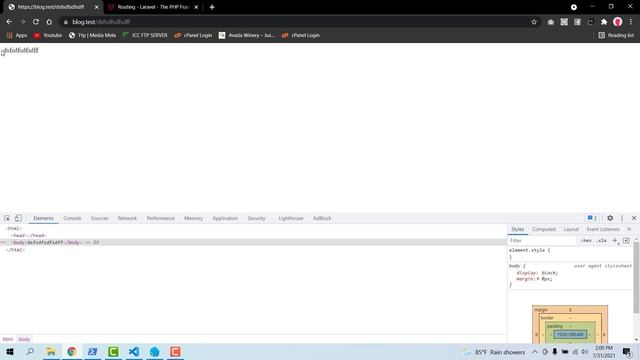Expand the margin shorthand property arrow

[x=538, y=279]
